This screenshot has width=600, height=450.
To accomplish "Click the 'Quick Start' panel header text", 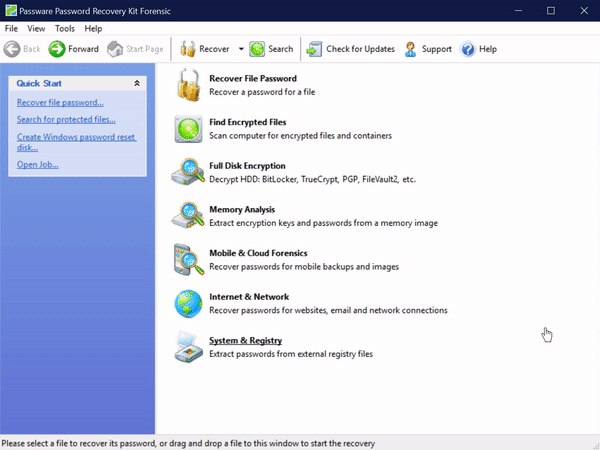I will point(39,83).
